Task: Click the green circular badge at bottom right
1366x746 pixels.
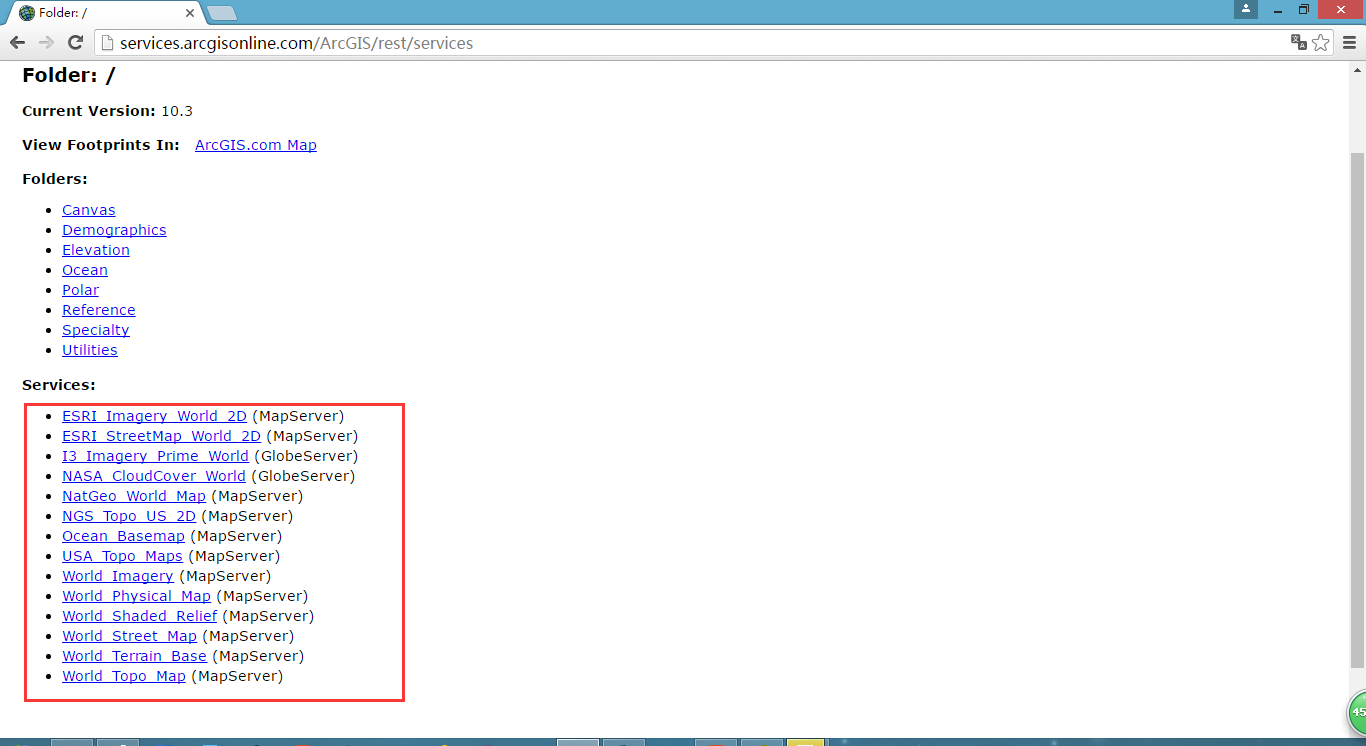Action: 1356,713
